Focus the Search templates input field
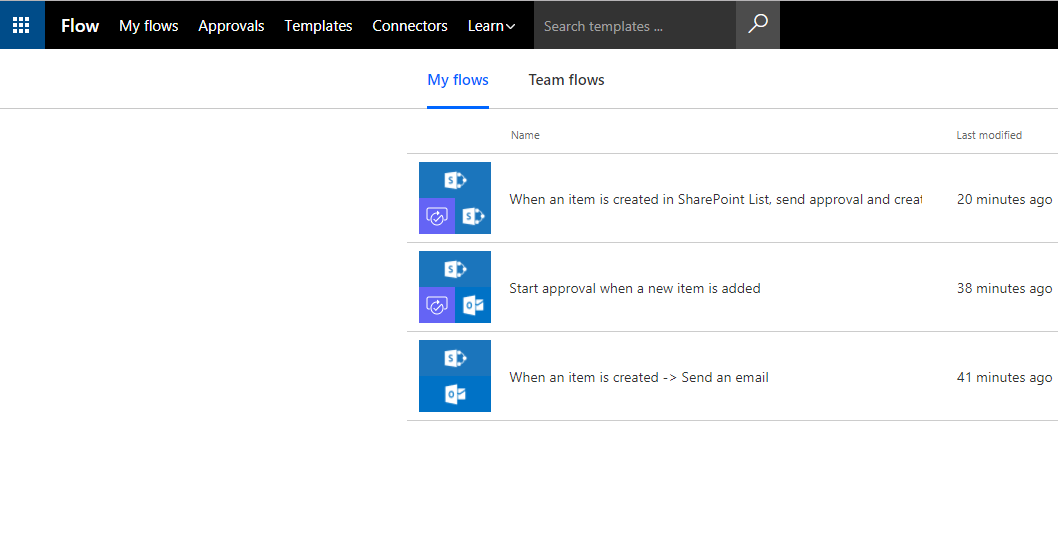 point(635,26)
